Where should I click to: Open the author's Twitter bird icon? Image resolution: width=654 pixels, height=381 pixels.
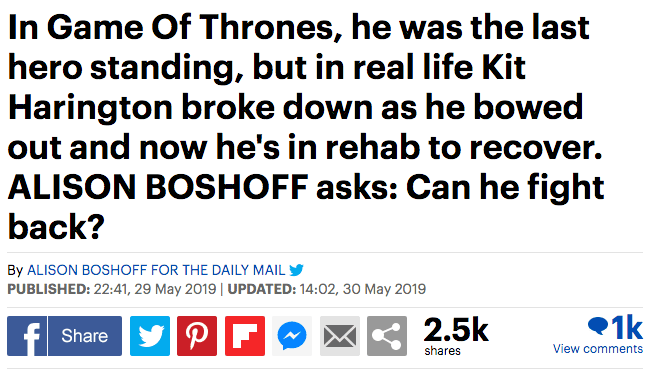click(296, 270)
